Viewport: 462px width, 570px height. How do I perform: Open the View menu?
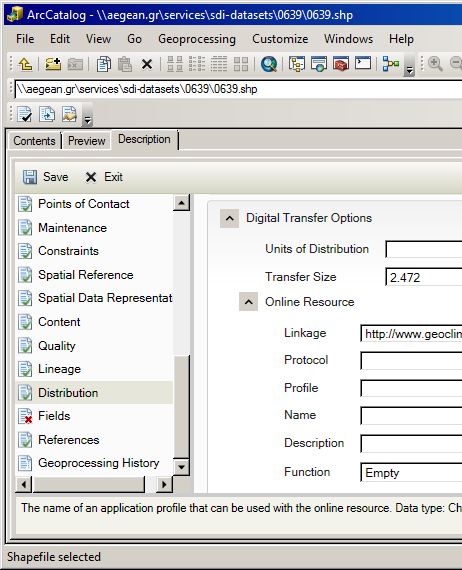(99, 39)
